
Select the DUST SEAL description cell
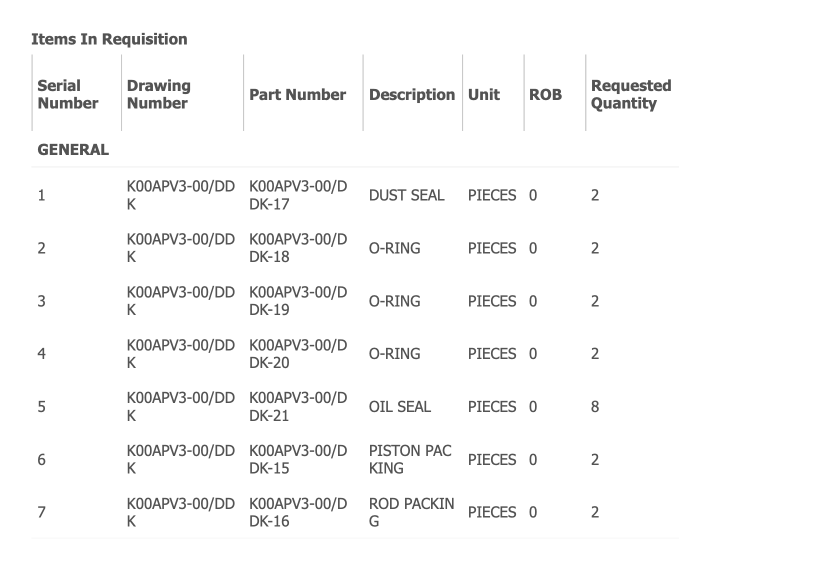pyautogui.click(x=406, y=195)
